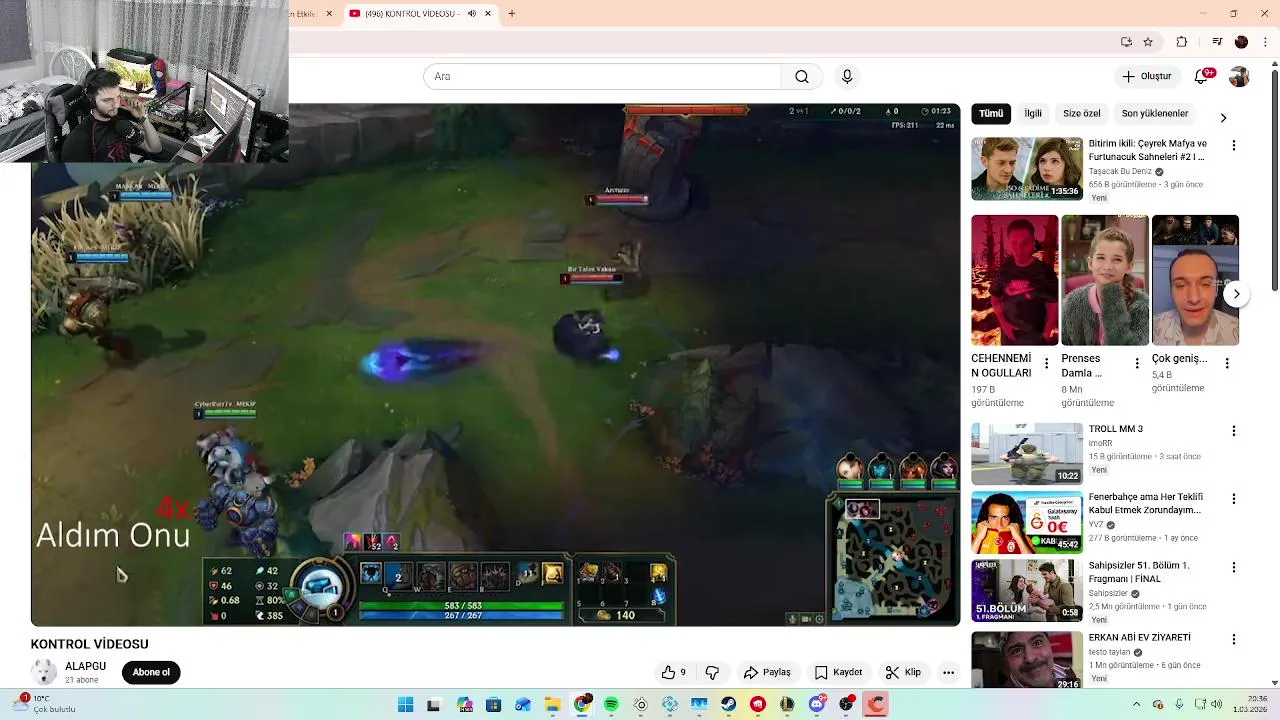Bookmark this page with star icon

click(x=1148, y=42)
